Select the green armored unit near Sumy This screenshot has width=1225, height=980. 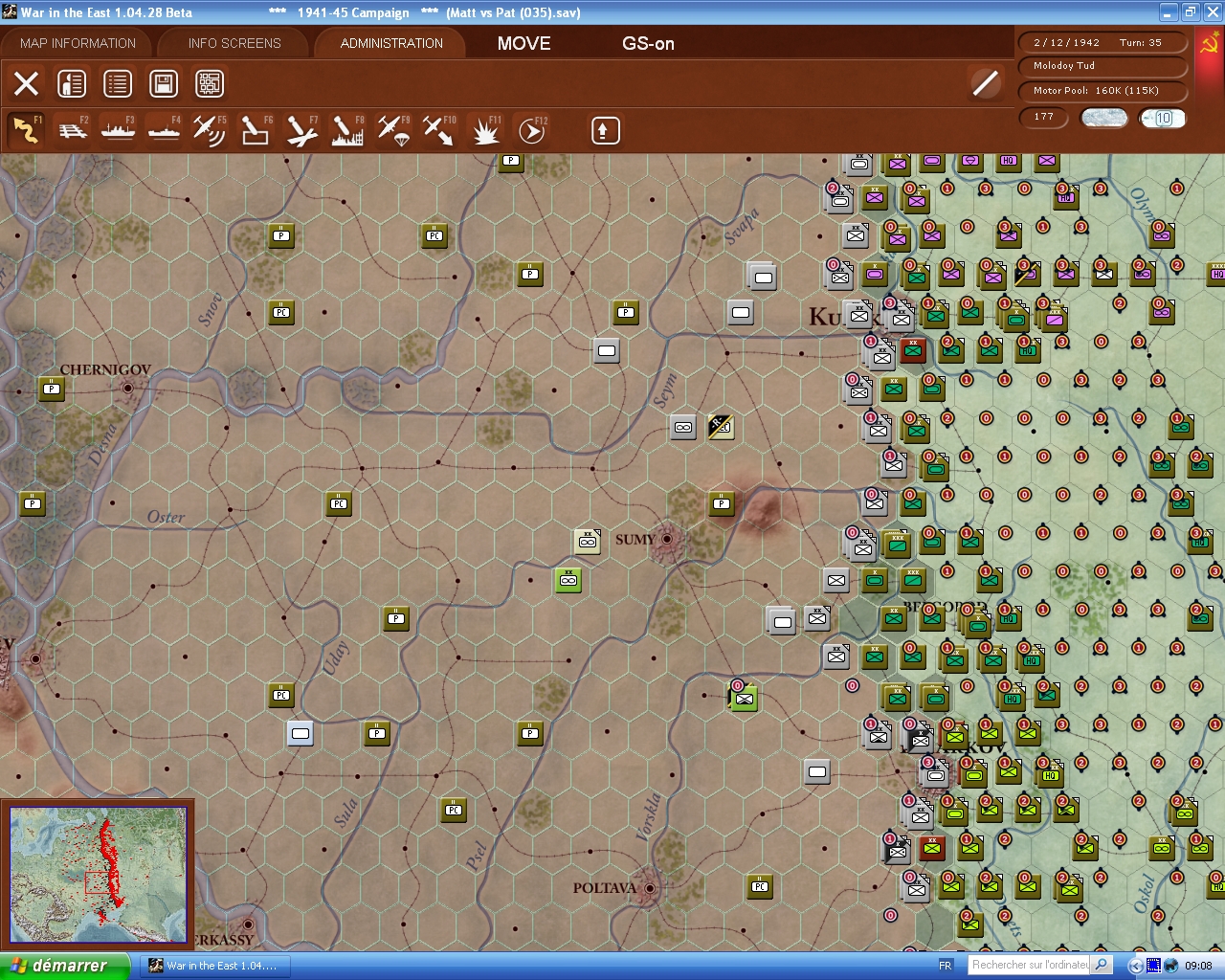coord(568,579)
